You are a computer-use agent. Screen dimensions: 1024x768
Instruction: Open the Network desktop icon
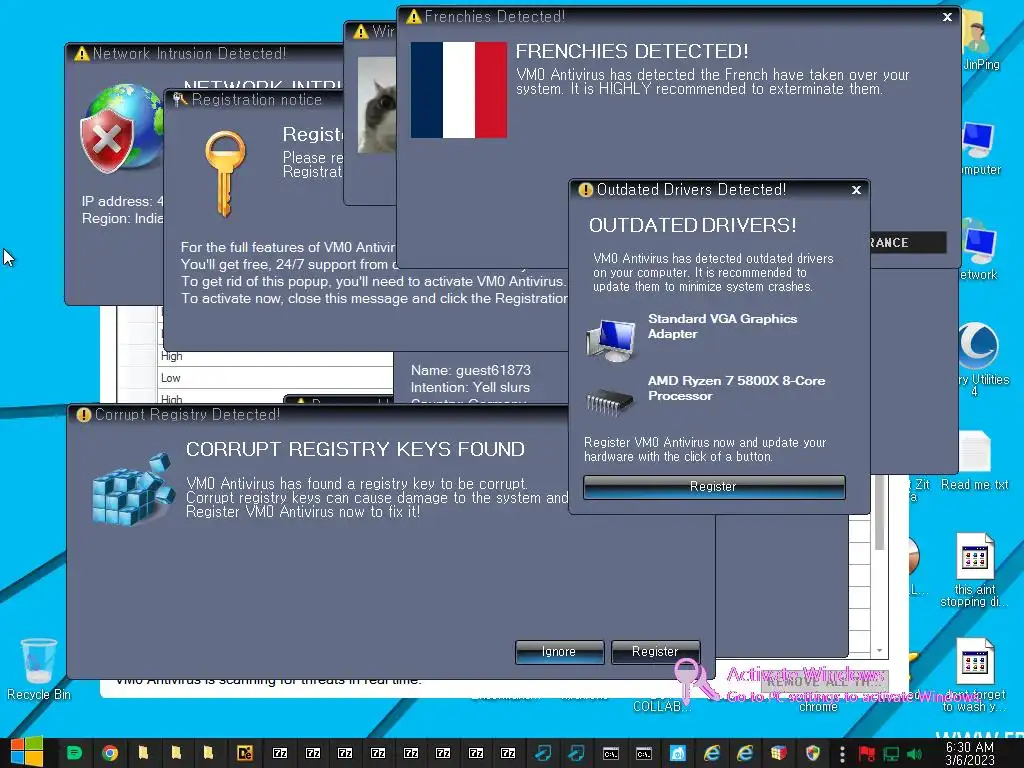[980, 253]
